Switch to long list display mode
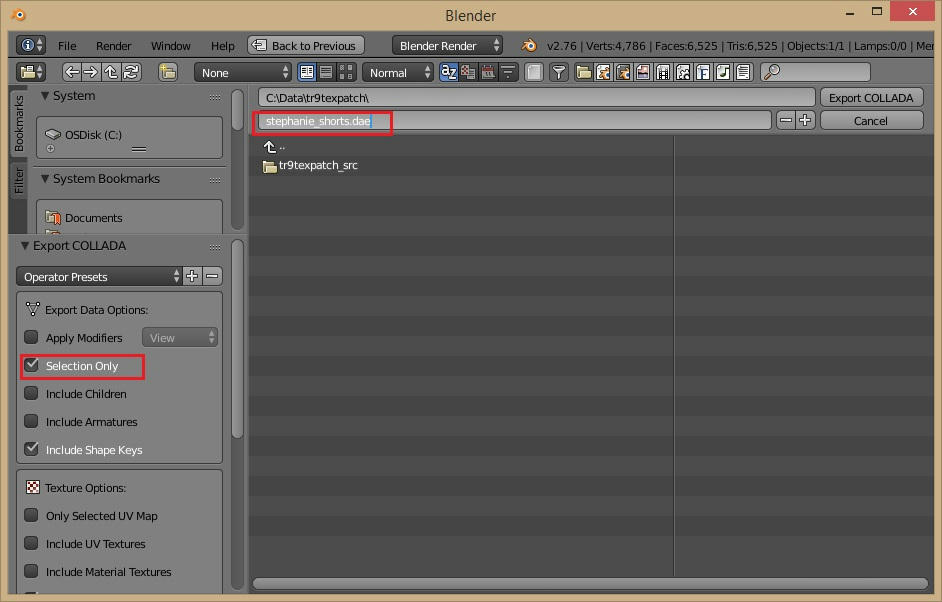942x602 pixels. click(326, 72)
